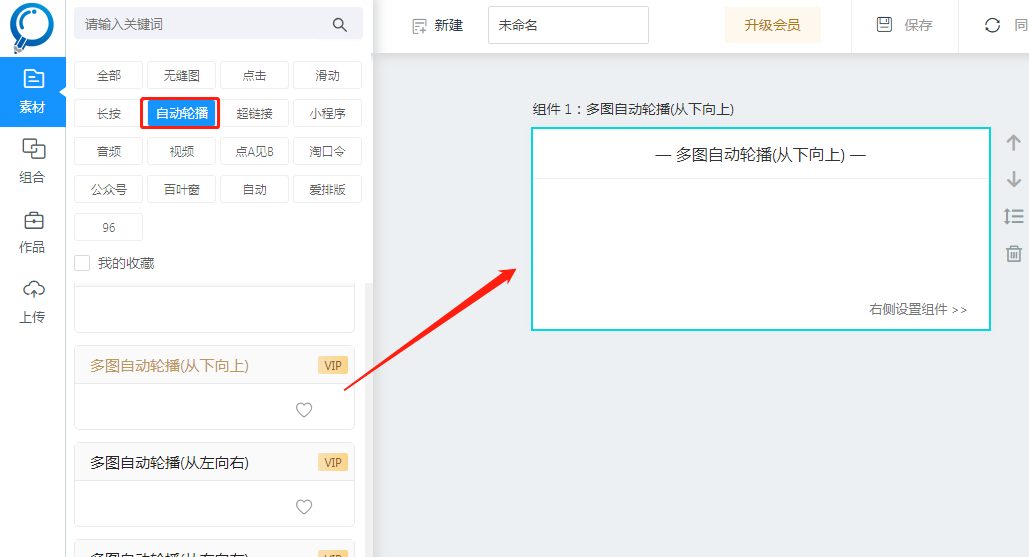Click the 未命名 title input field
Viewport: 1029px width, 557px height.
[567, 25]
